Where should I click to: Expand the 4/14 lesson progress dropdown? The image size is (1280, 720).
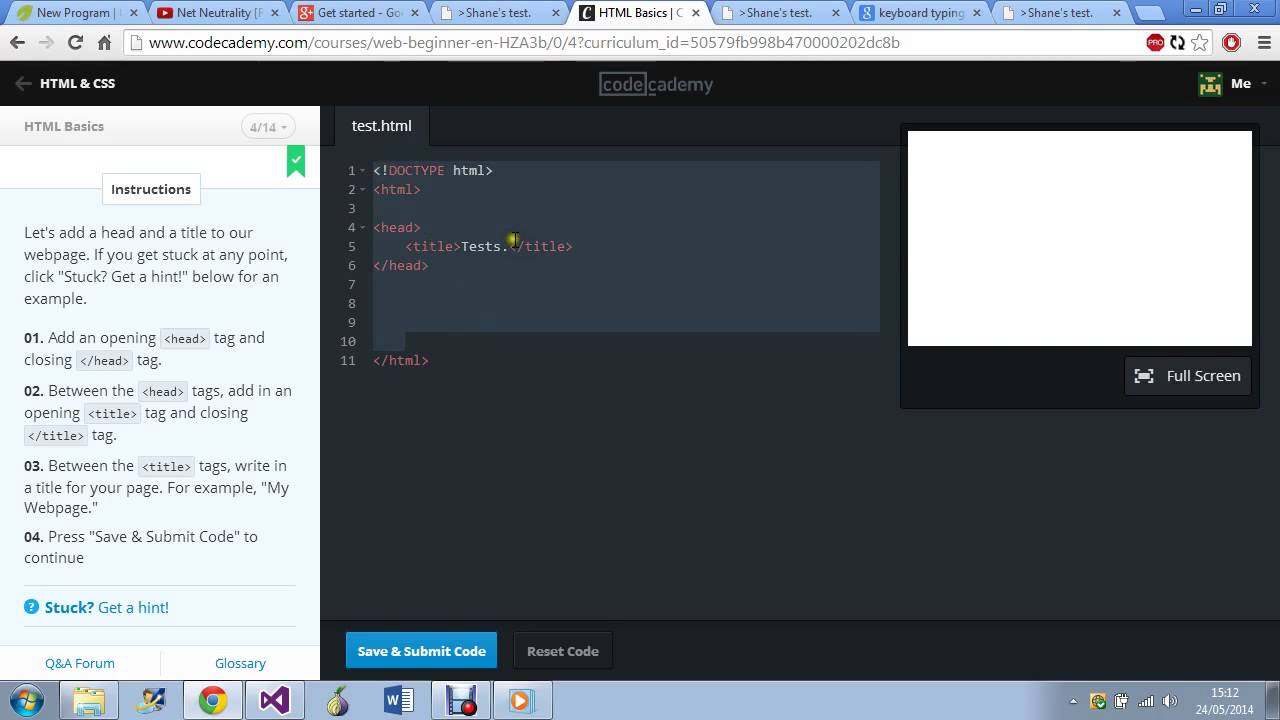tap(268, 127)
